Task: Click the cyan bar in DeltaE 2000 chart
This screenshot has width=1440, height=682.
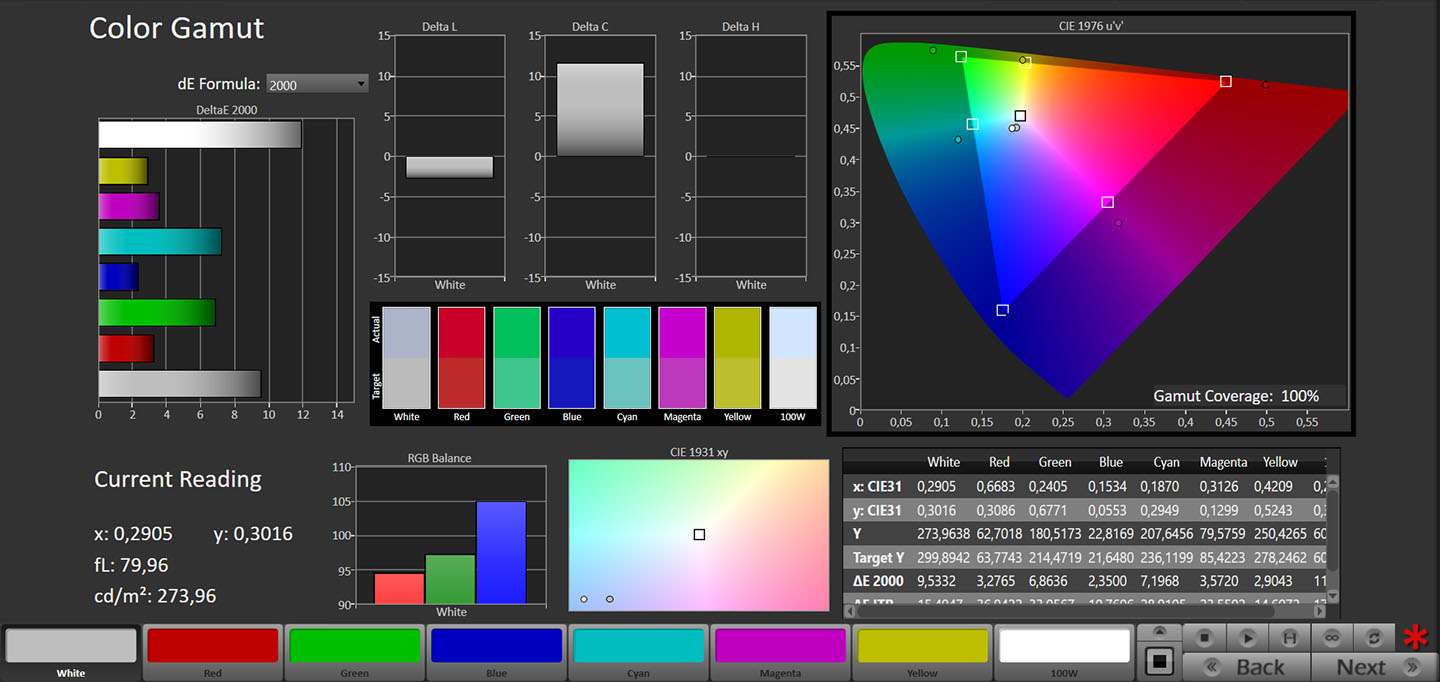Action: 160,242
